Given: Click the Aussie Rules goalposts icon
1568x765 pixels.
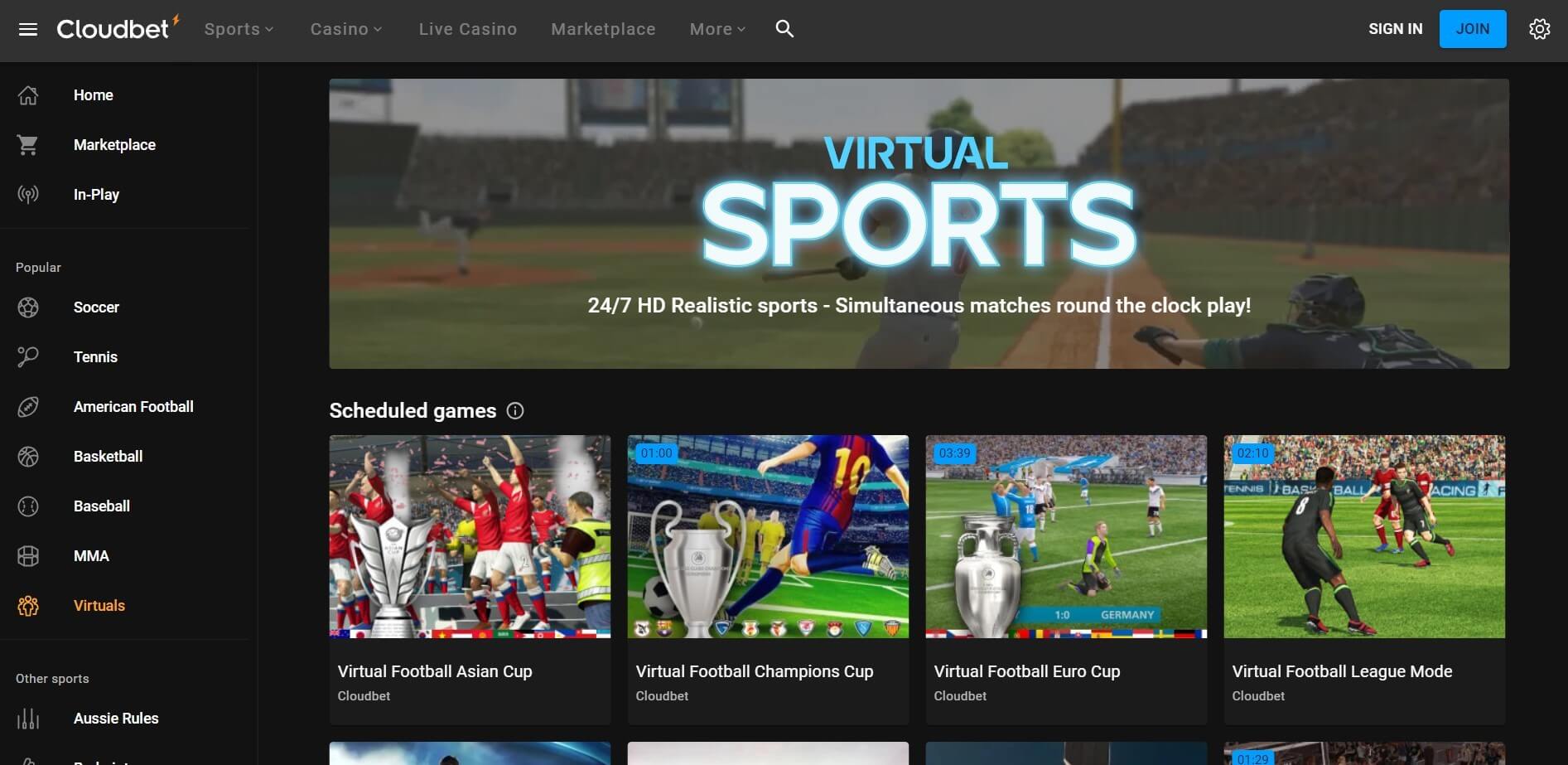Looking at the screenshot, I should pos(28,719).
